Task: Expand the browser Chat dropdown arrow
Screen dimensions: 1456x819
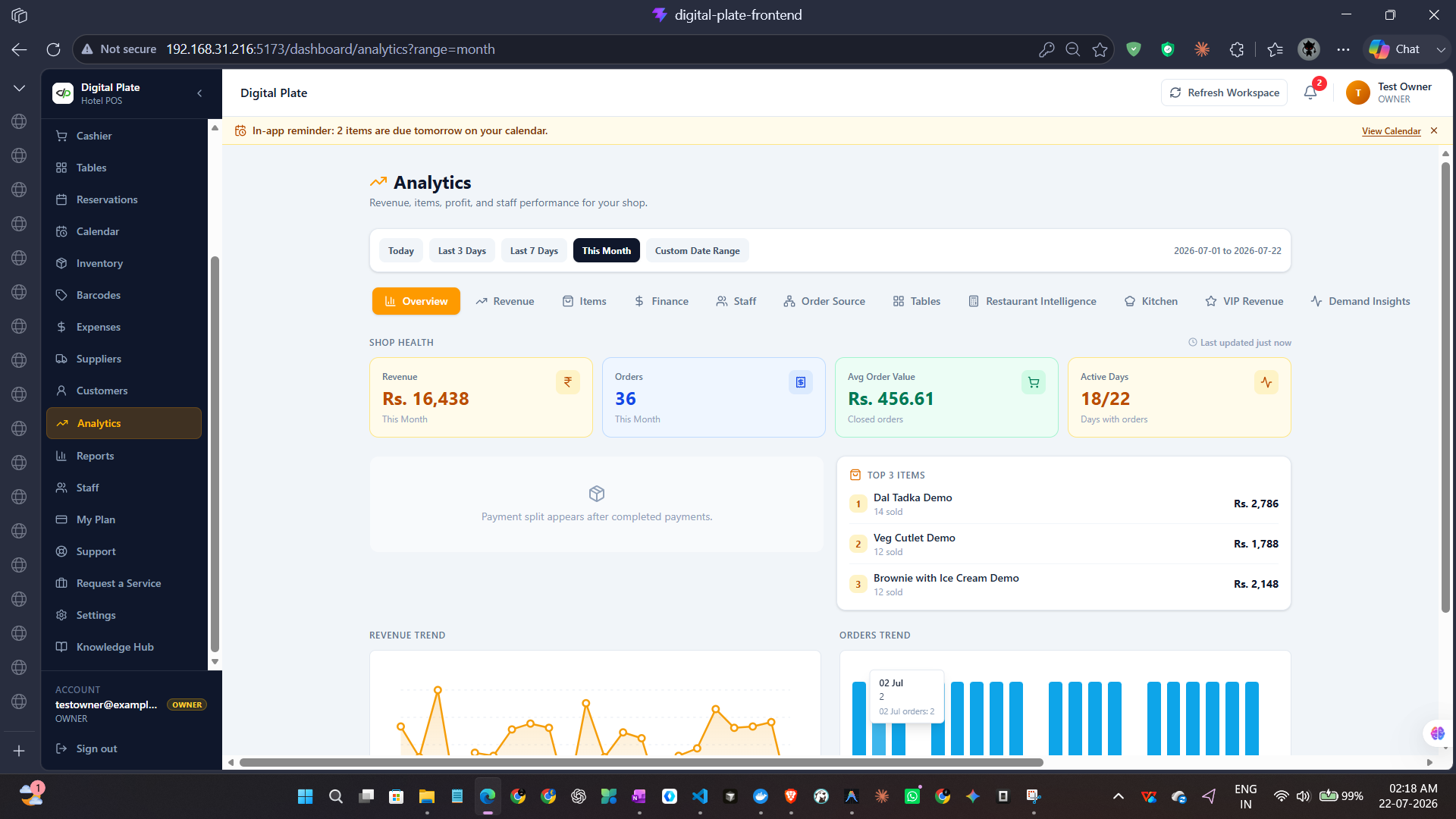Action: pos(1440,49)
